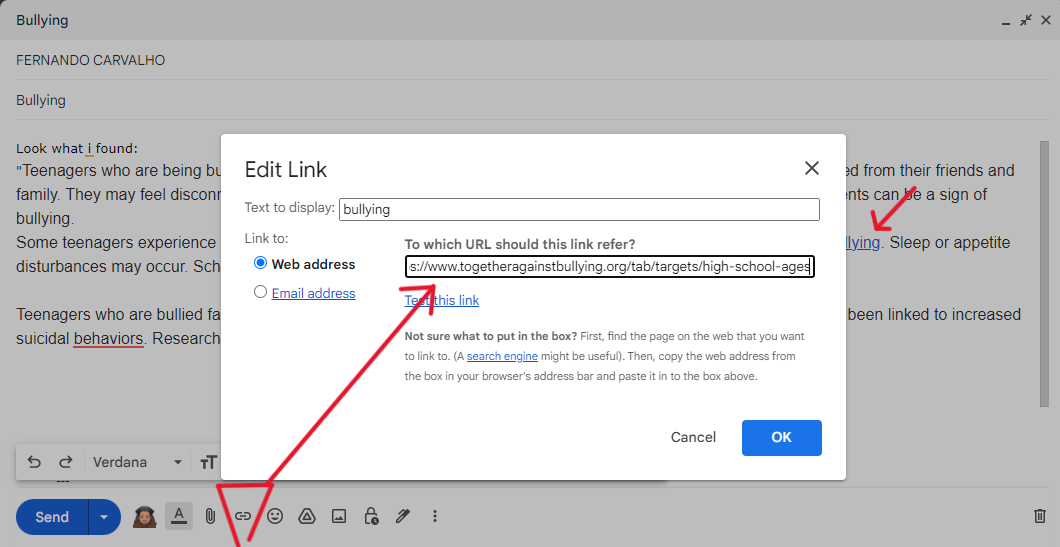Viewport: 1060px width, 547px height.
Task: Toggle formatting options 'A' icon
Action: point(178,517)
